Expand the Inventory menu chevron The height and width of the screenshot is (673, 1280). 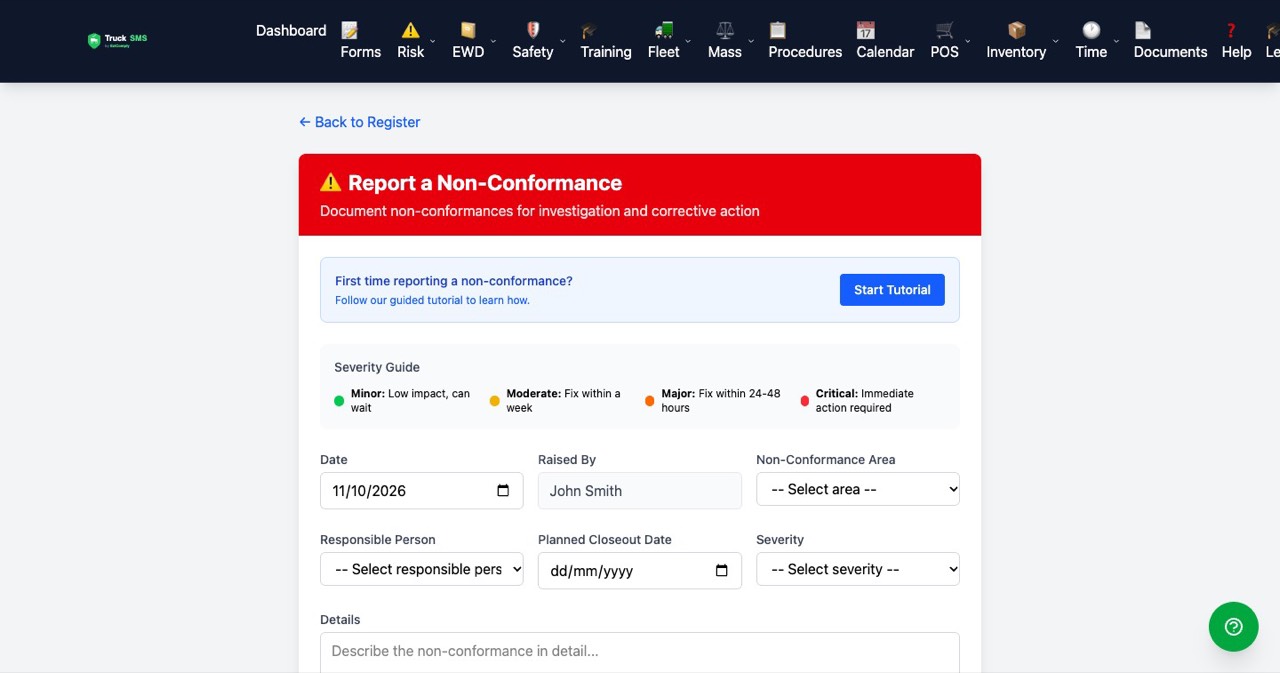tap(1055, 42)
